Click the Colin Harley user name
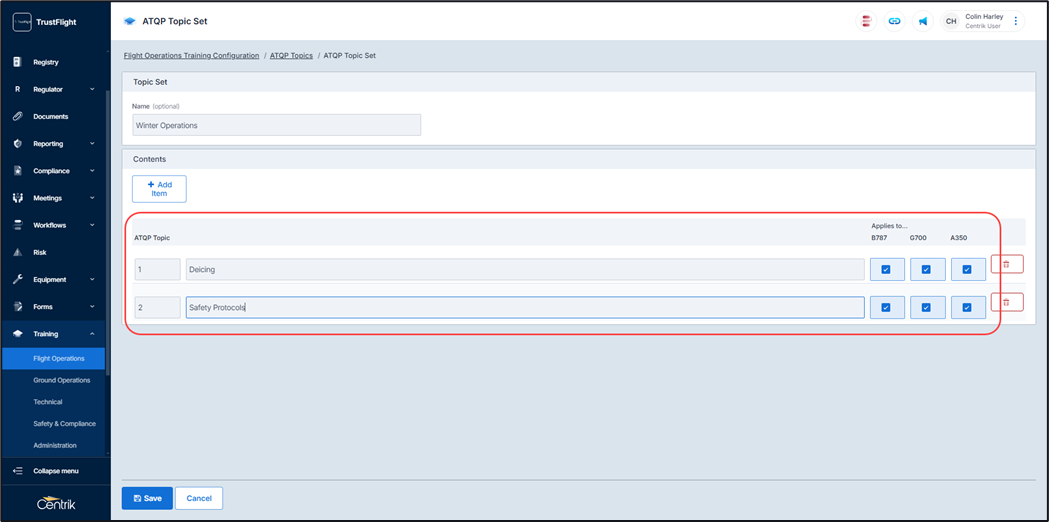Screen dimensions: 1049x522 pyautogui.click(x=984, y=17)
